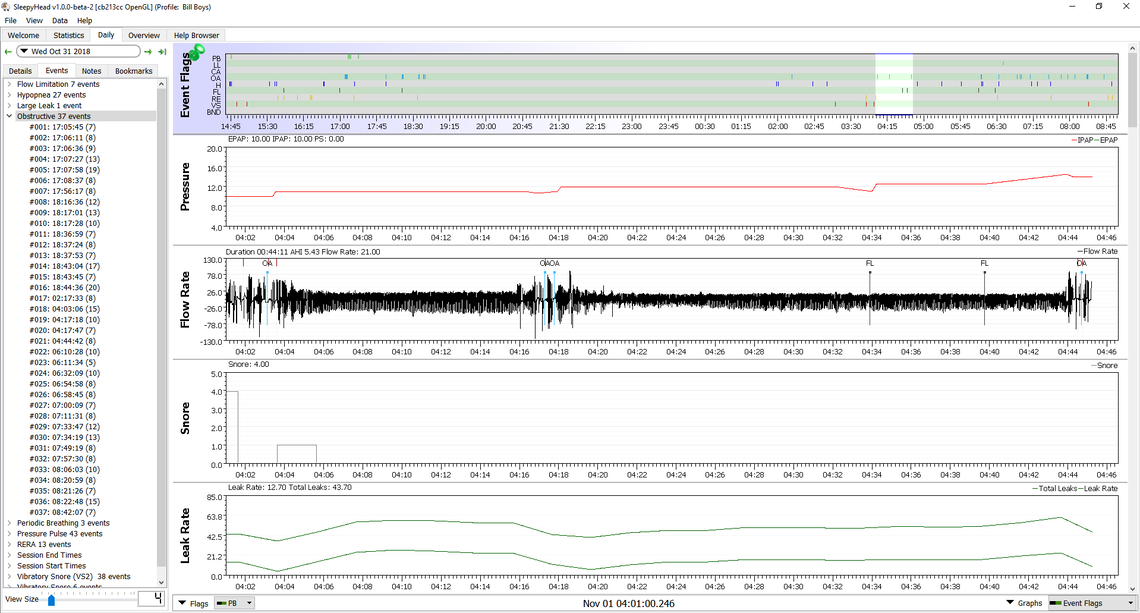Click the green pin on Event Flags graph
This screenshot has height=613, width=1140.
(196, 52)
